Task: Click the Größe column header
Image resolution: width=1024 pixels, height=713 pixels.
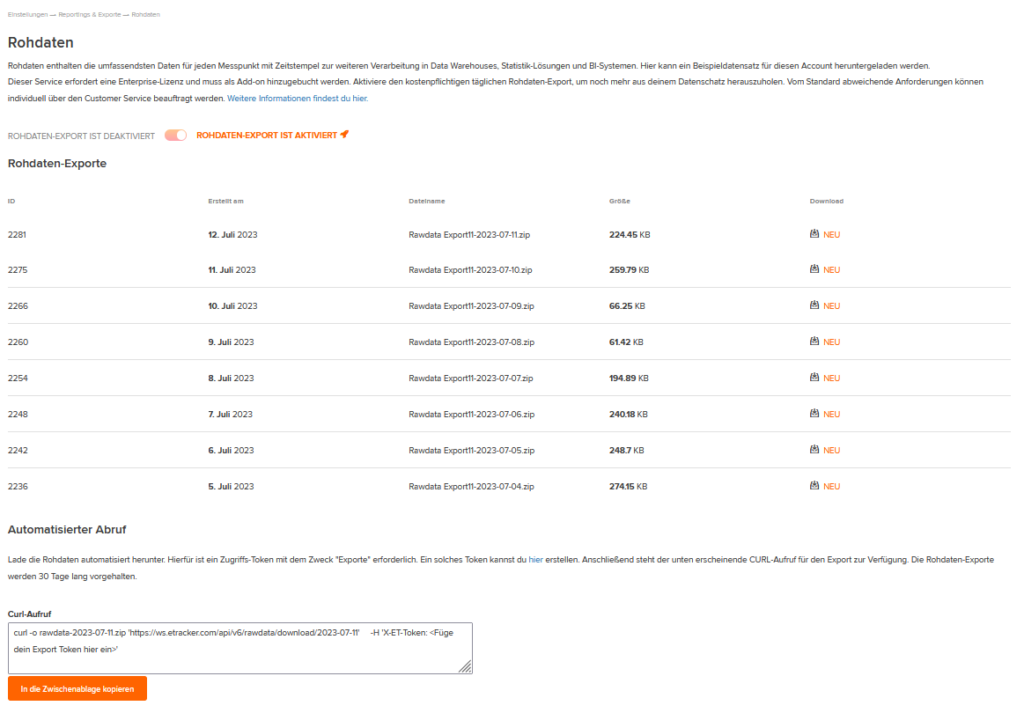Action: pos(620,201)
